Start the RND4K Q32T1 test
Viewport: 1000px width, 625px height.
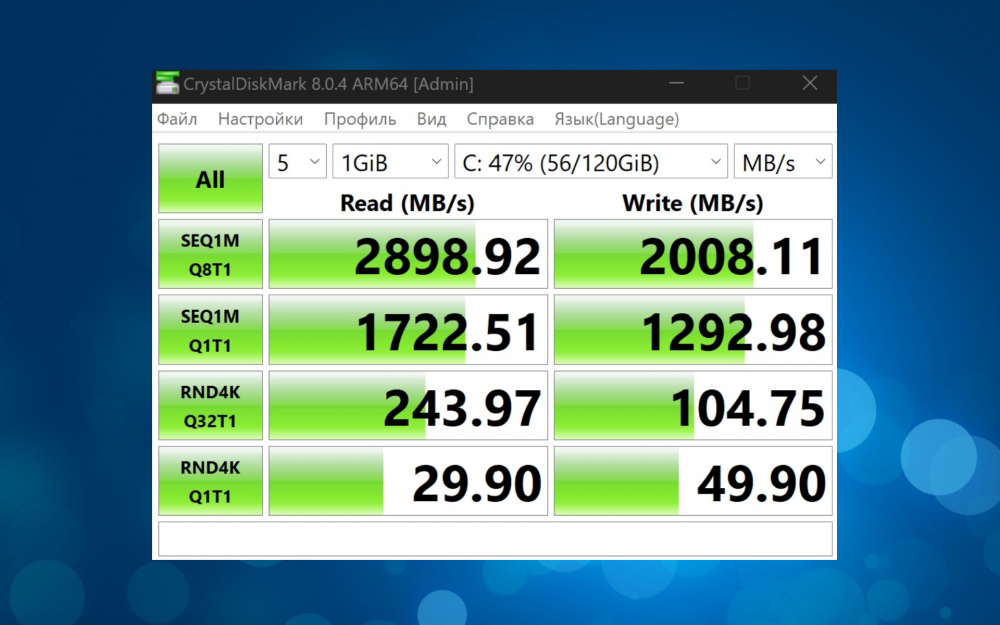pos(210,406)
